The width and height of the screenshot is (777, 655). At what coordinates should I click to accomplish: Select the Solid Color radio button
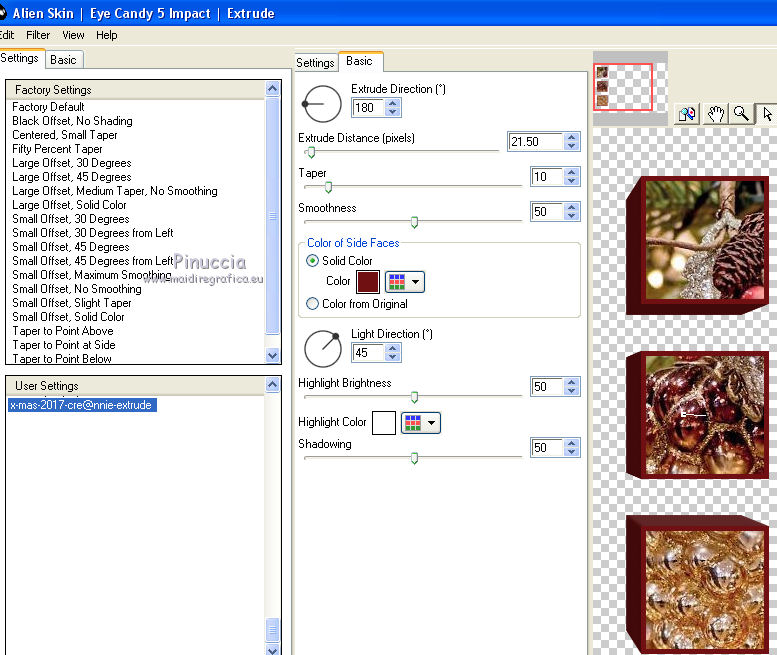coord(312,261)
